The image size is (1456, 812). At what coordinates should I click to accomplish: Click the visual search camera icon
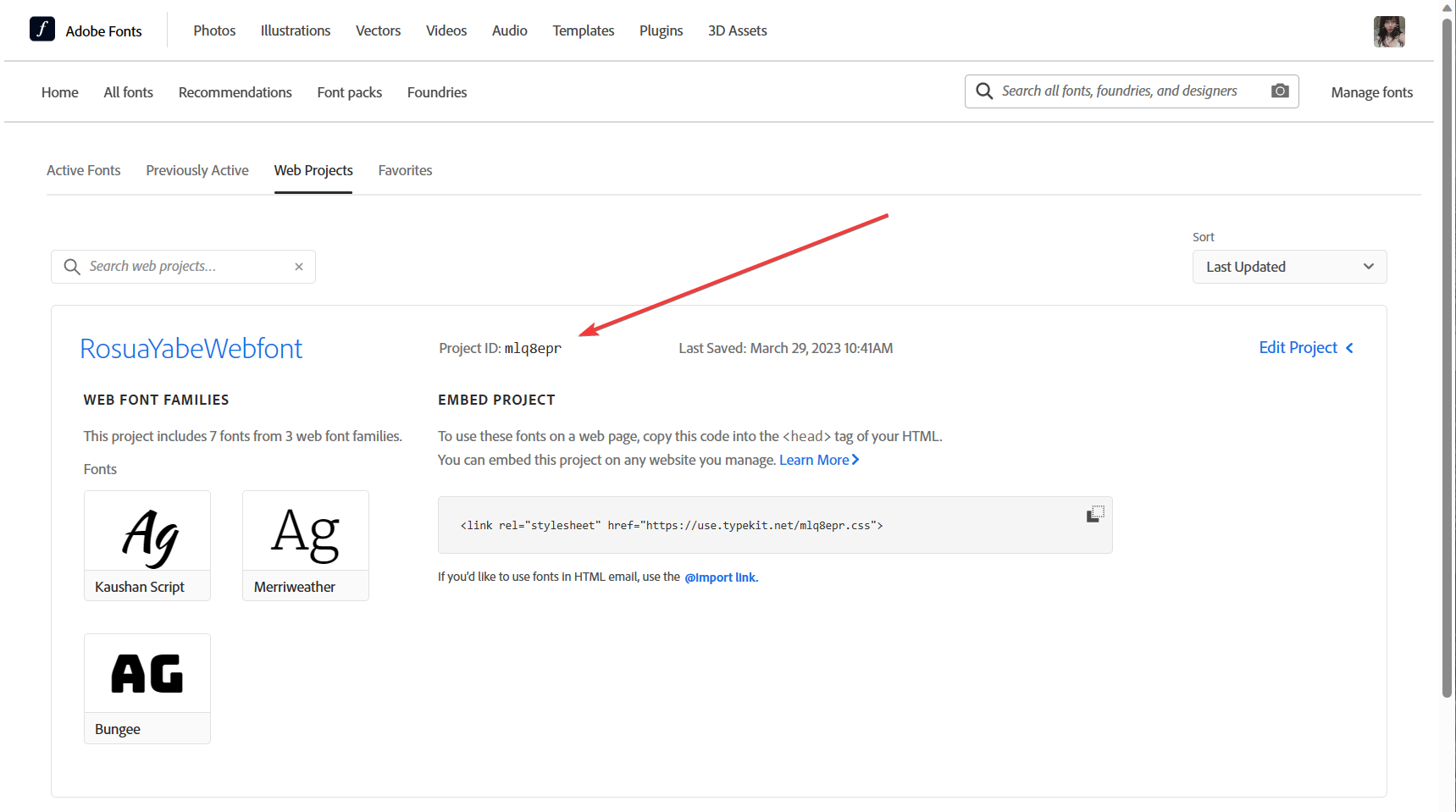pyautogui.click(x=1280, y=91)
